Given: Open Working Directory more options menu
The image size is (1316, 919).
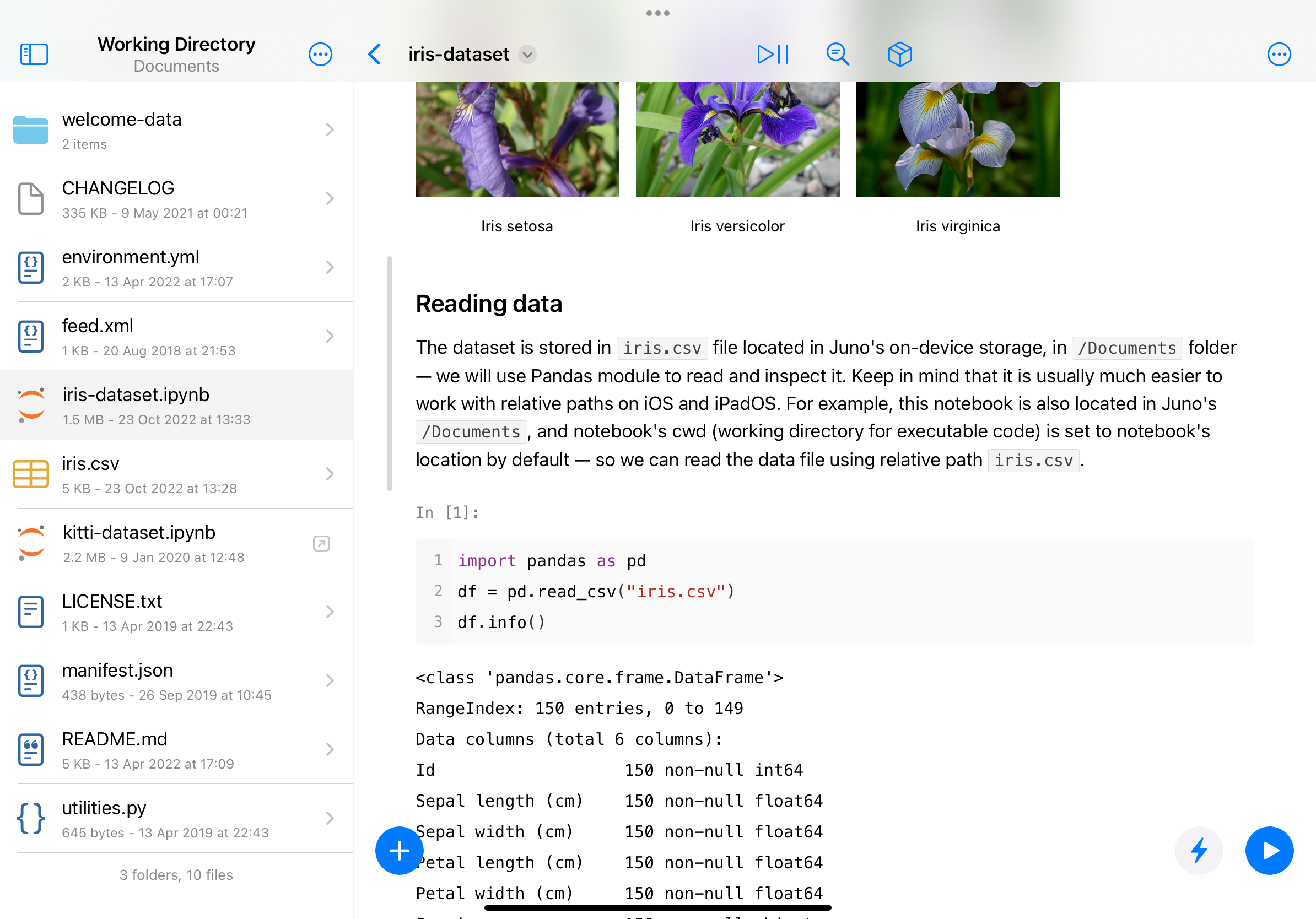Looking at the screenshot, I should coord(320,55).
